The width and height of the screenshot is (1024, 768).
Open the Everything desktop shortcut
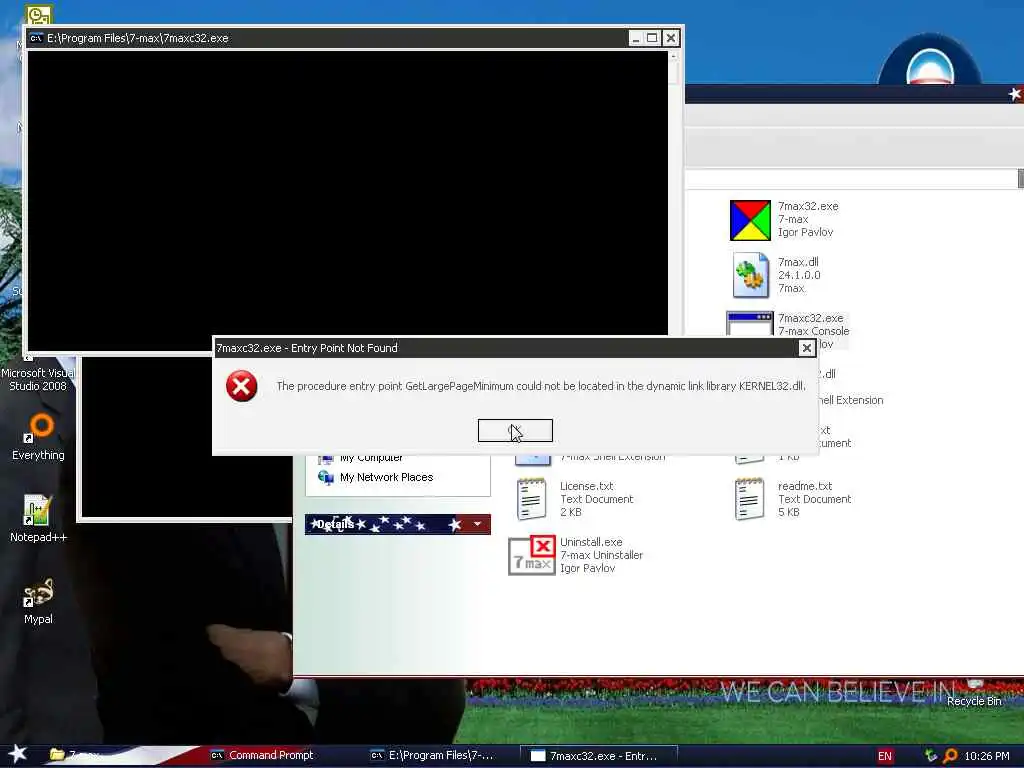pyautogui.click(x=38, y=437)
